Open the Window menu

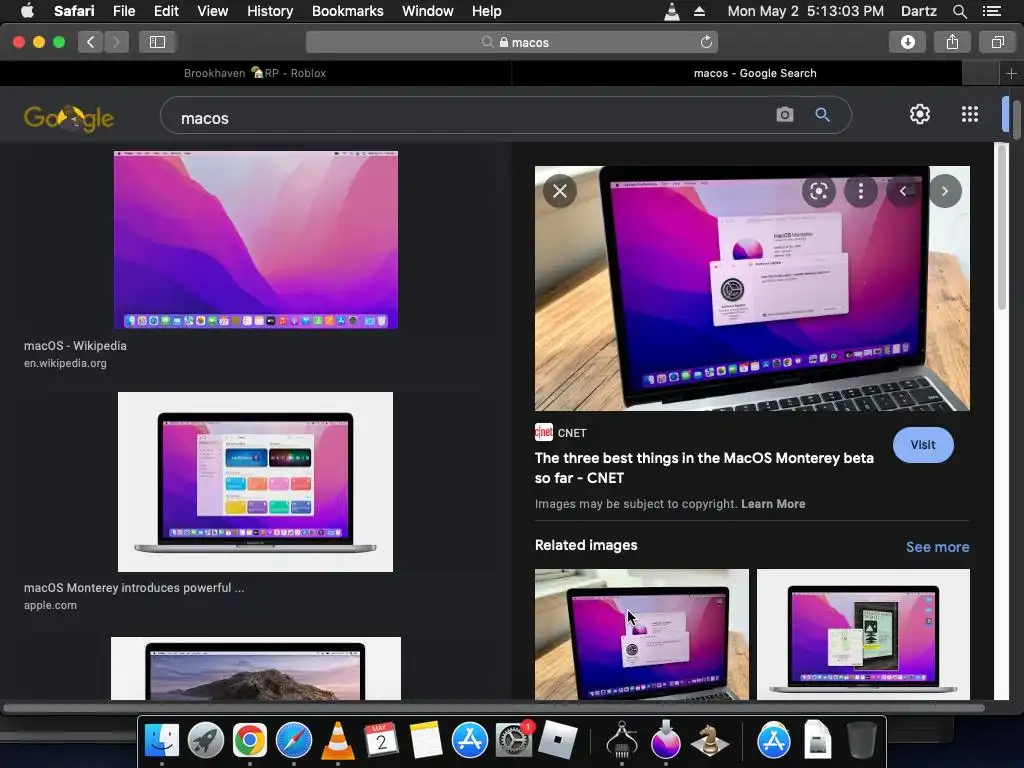[x=428, y=11]
